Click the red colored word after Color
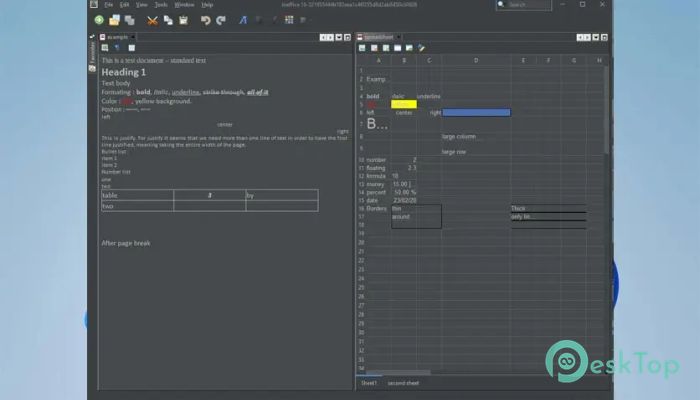This screenshot has height=400, width=700. click(126, 101)
